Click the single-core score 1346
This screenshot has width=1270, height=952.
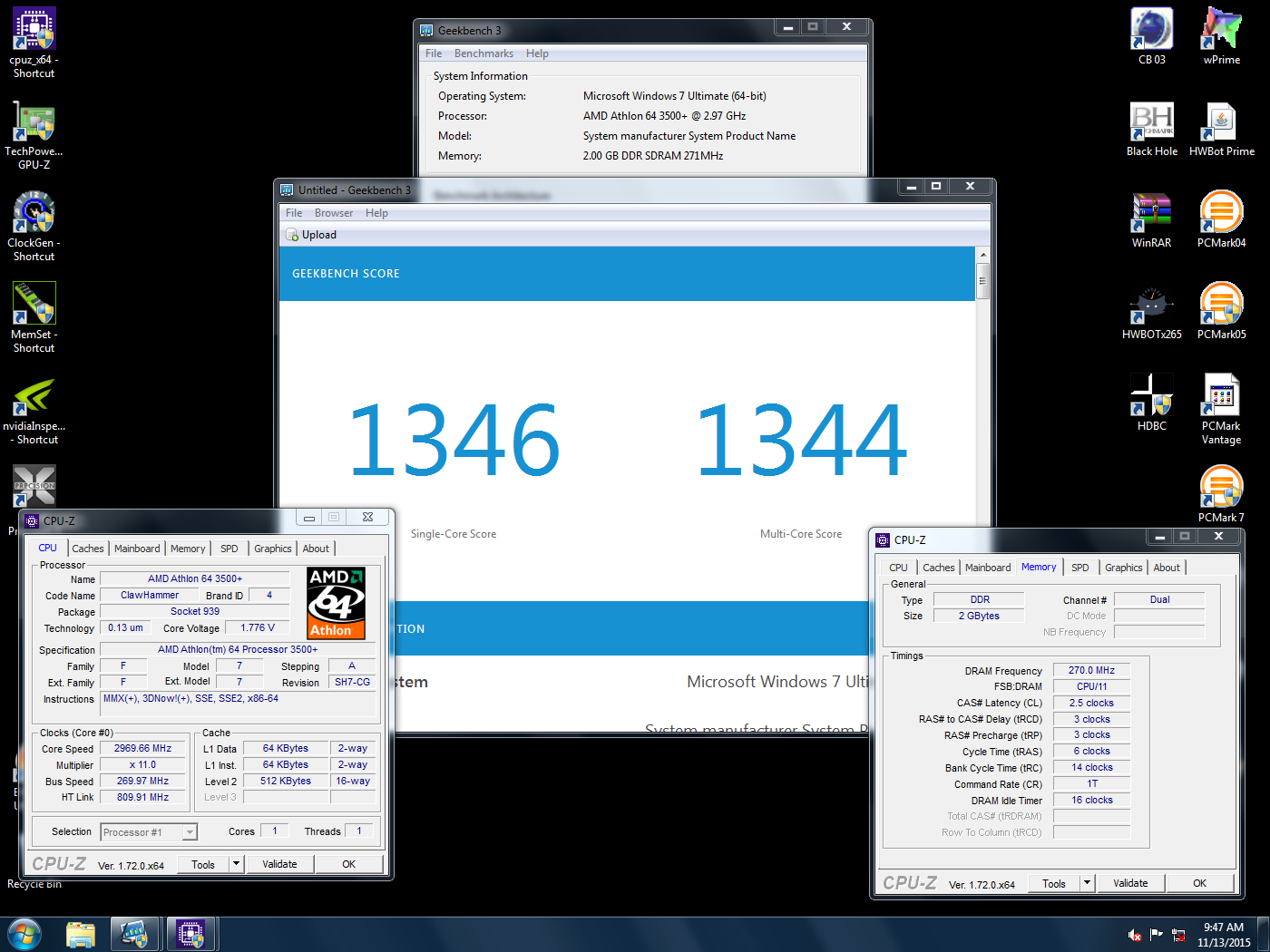pyautogui.click(x=454, y=441)
